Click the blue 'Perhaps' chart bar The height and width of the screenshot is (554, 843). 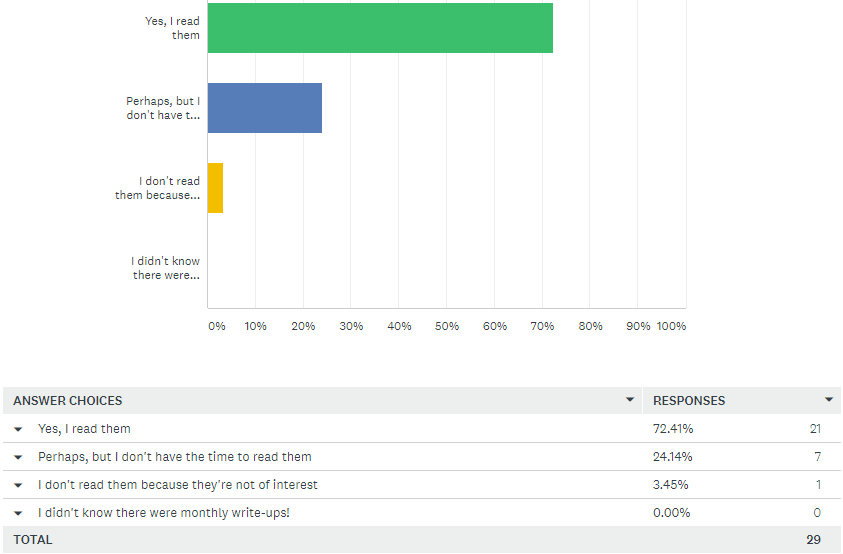point(265,108)
